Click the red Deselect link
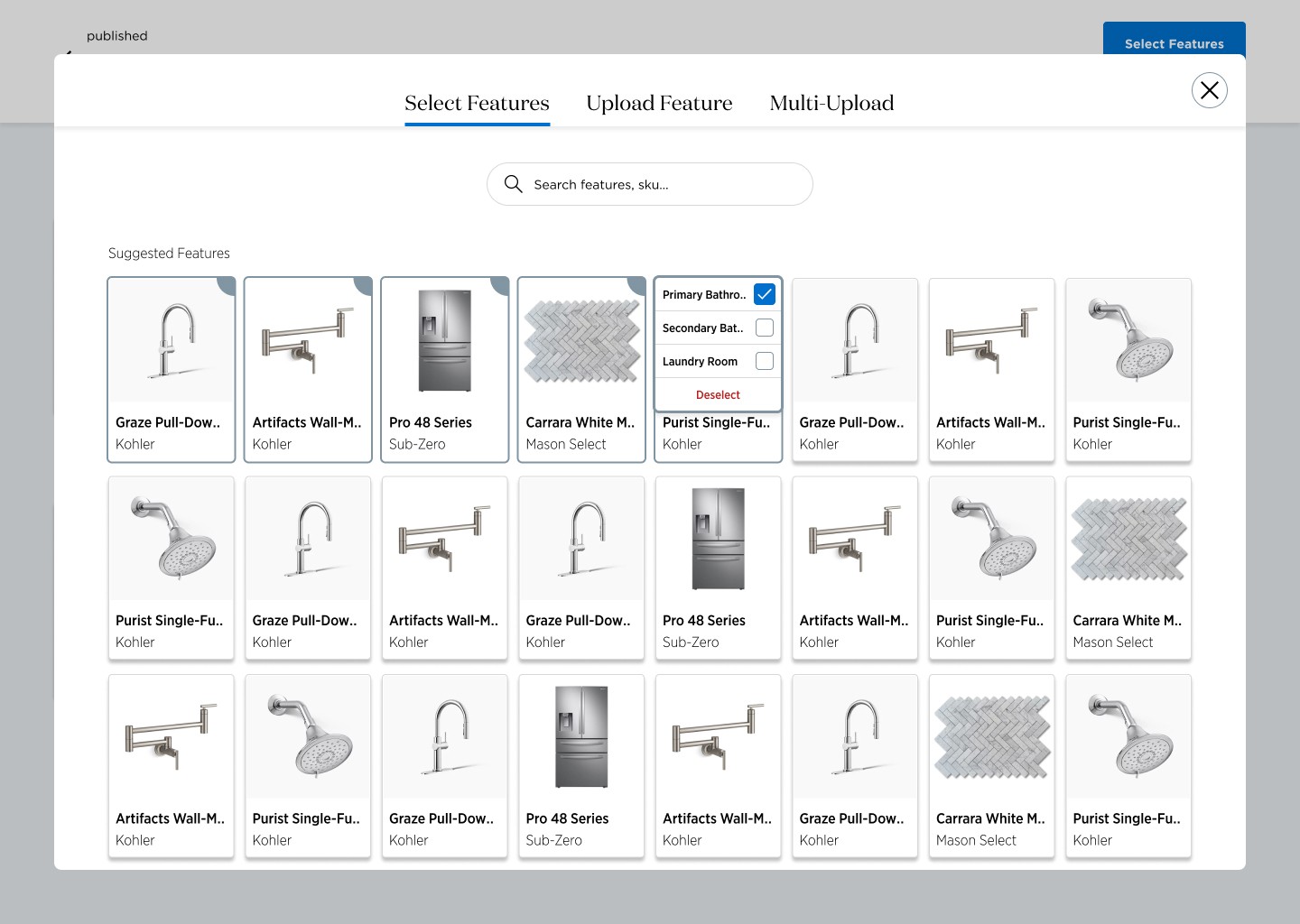Screen dimensions: 1300x924 (718, 394)
